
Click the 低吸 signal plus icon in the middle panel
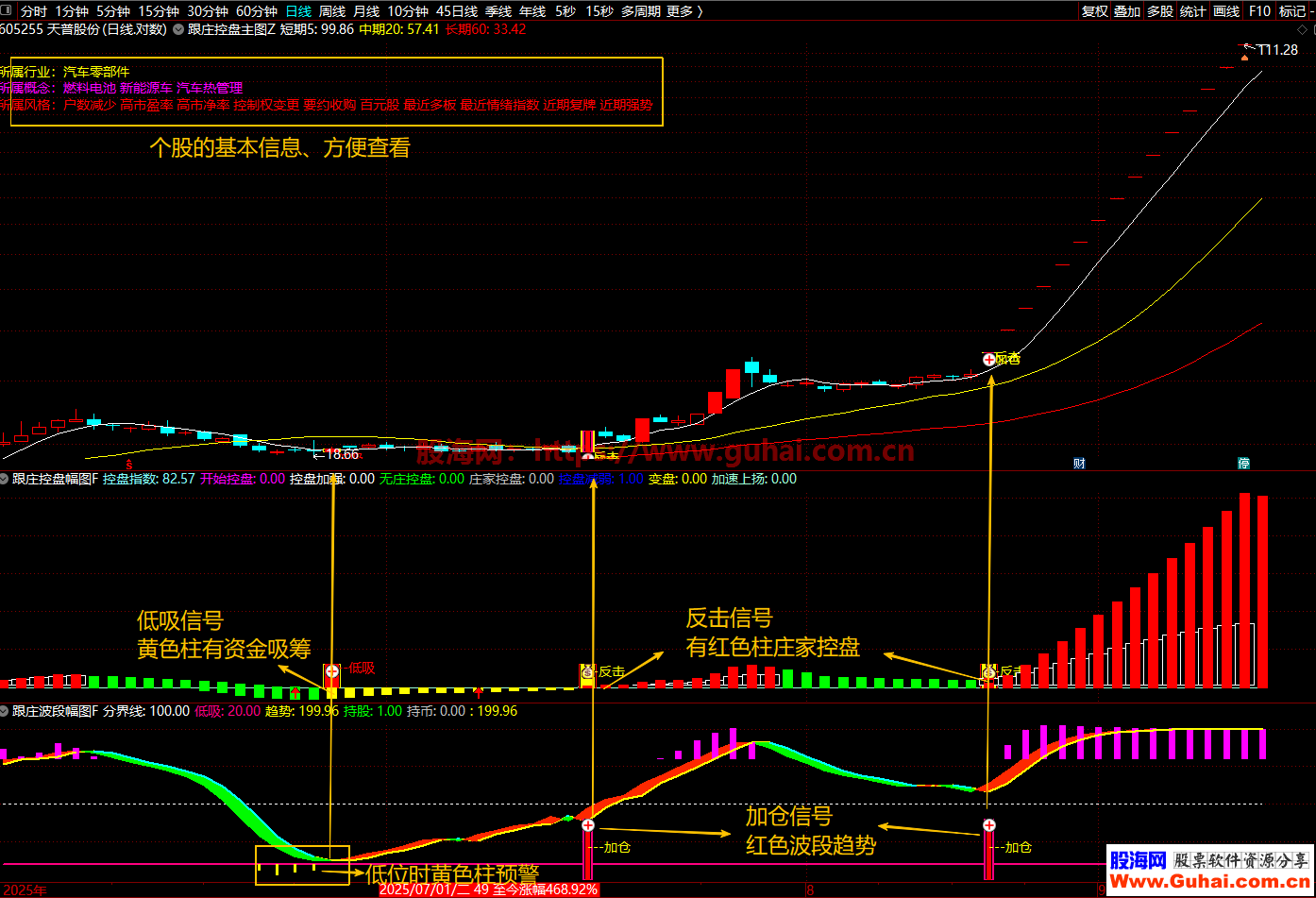[x=331, y=671]
